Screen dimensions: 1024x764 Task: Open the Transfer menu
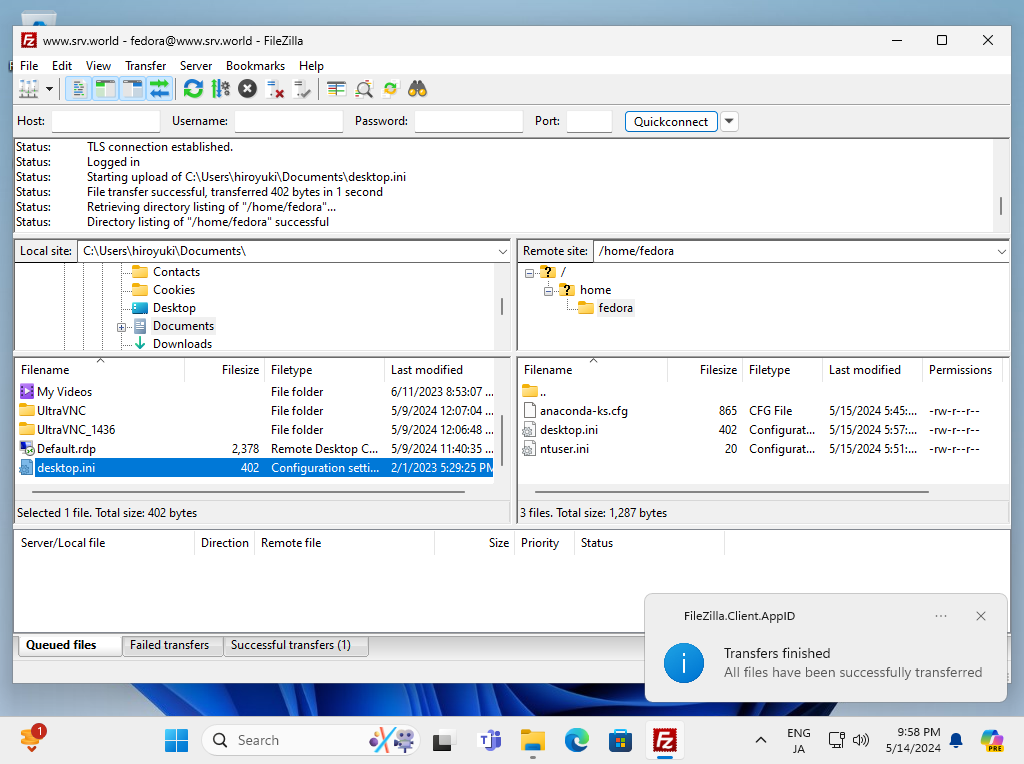pos(146,66)
